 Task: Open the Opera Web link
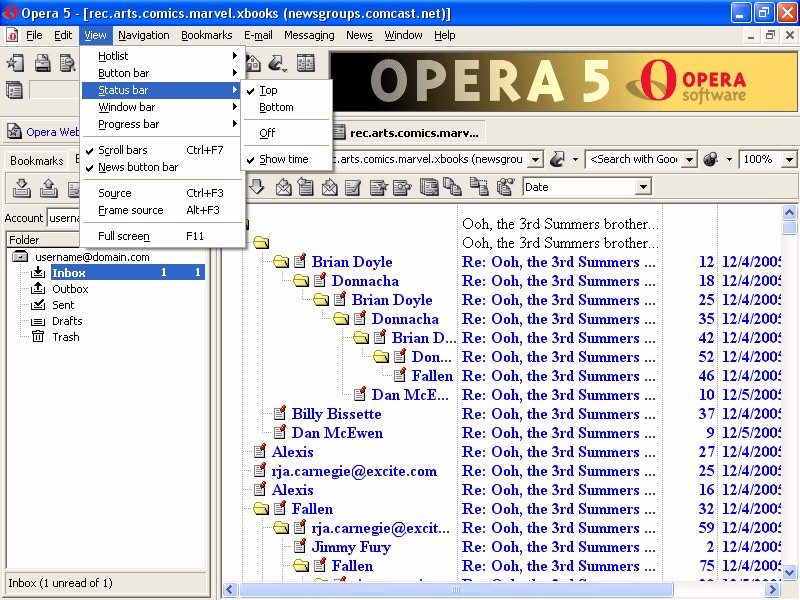tap(52, 132)
